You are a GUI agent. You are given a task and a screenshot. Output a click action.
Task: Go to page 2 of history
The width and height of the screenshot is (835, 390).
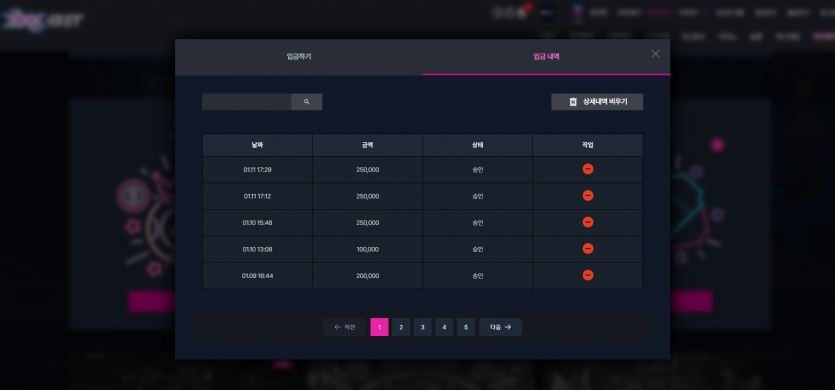pos(401,327)
